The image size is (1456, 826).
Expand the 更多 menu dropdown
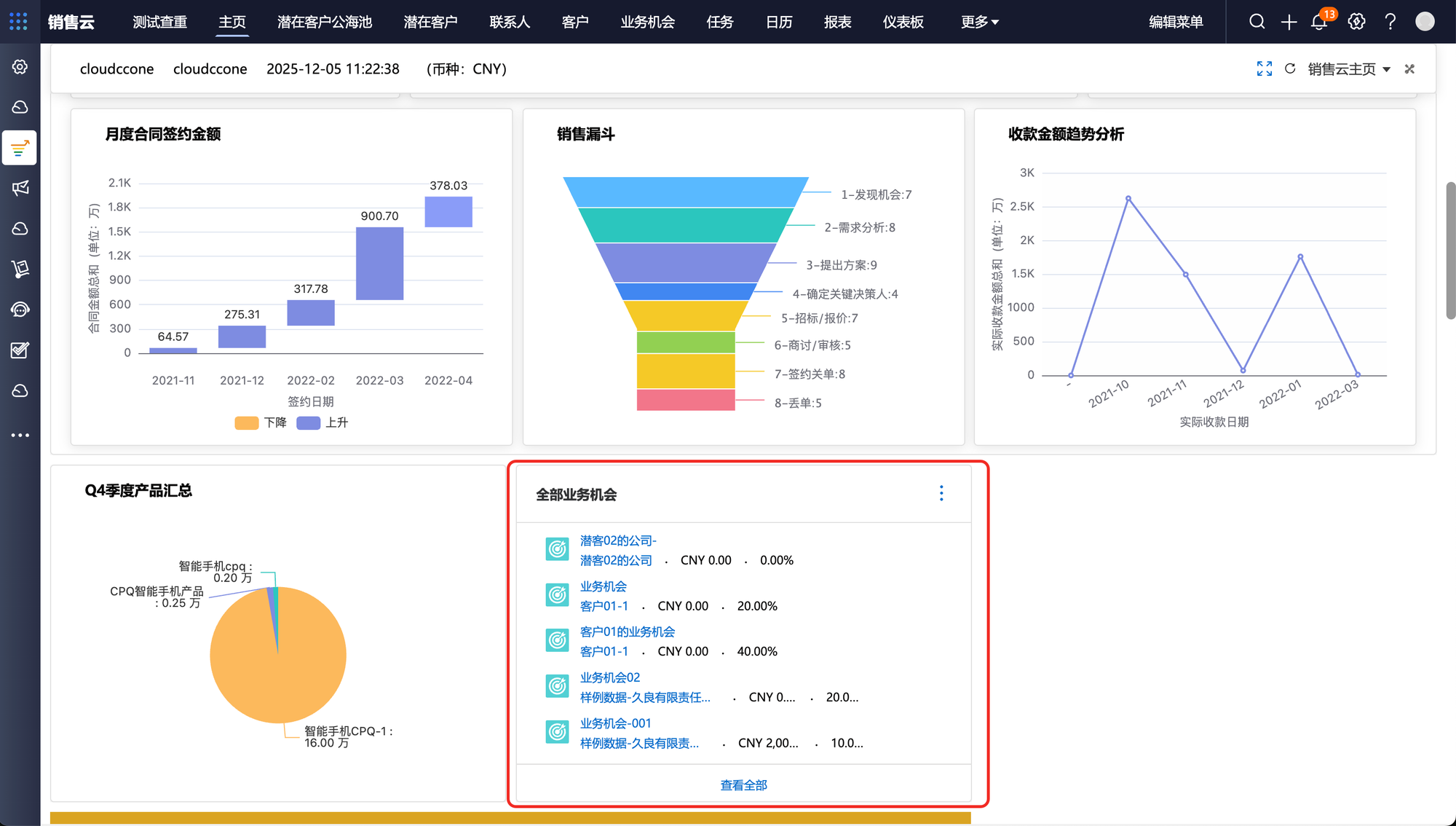[x=979, y=22]
